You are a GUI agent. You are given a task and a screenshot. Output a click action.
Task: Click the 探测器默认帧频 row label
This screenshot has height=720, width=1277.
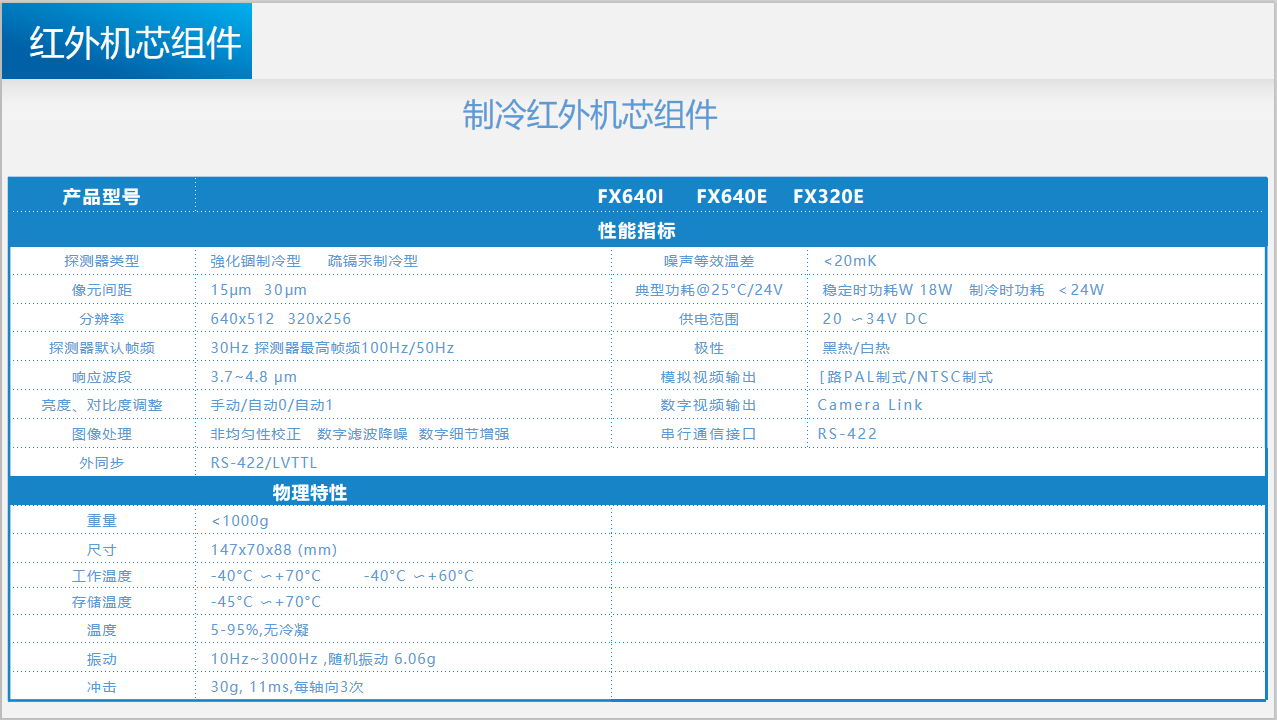click(102, 348)
